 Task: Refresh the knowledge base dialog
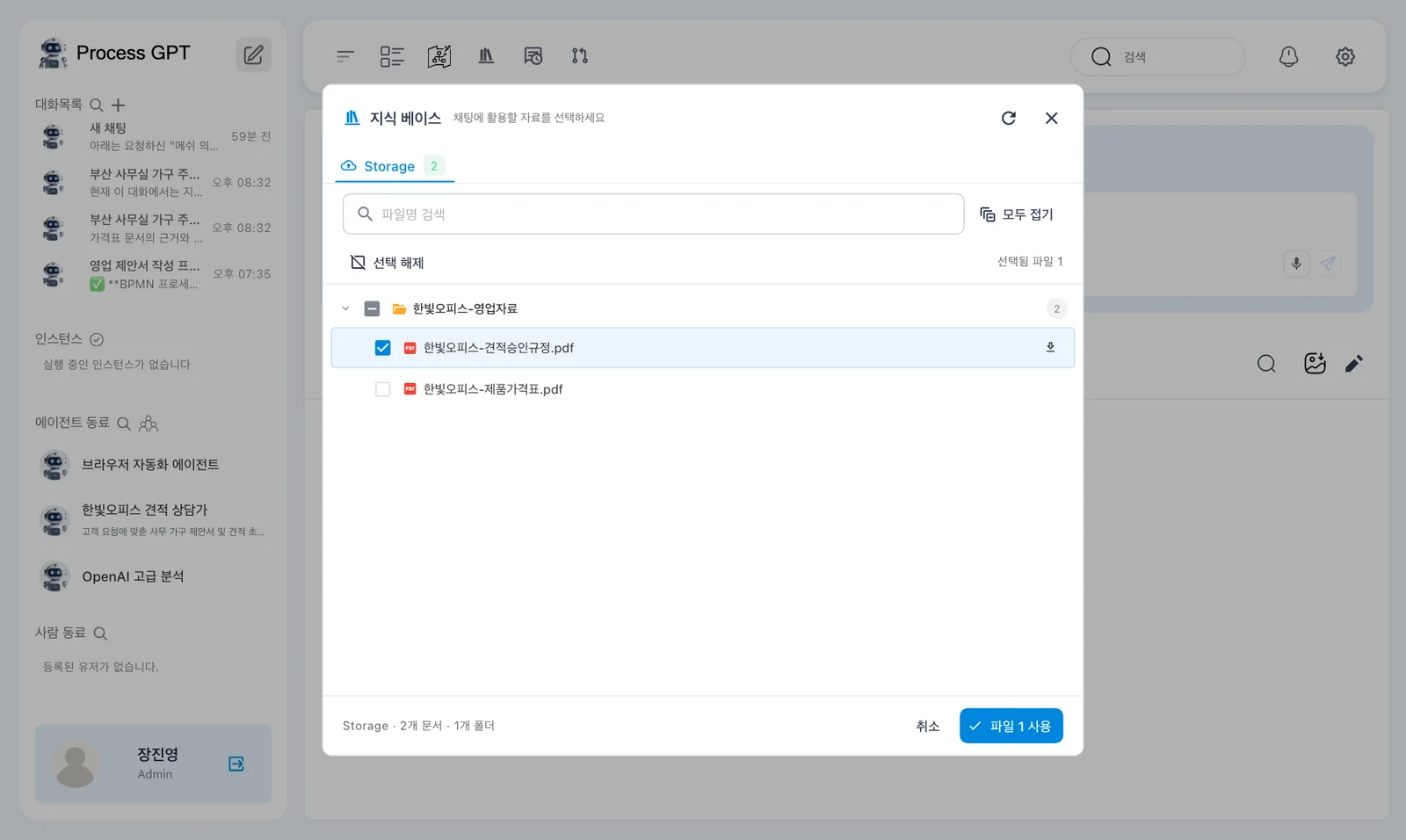click(1009, 118)
